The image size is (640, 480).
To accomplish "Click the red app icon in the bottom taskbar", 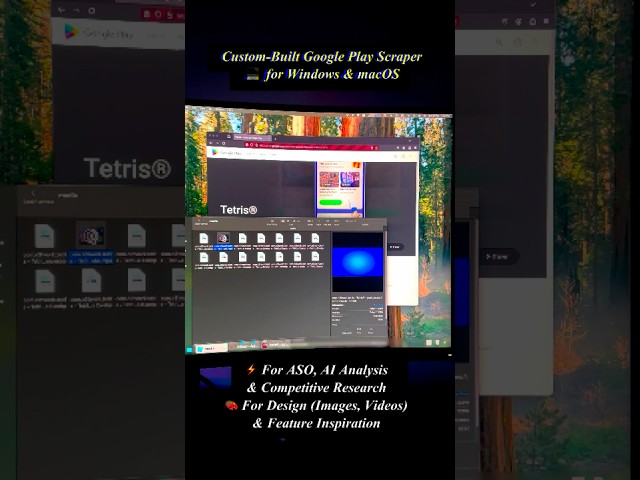I will point(264,345).
